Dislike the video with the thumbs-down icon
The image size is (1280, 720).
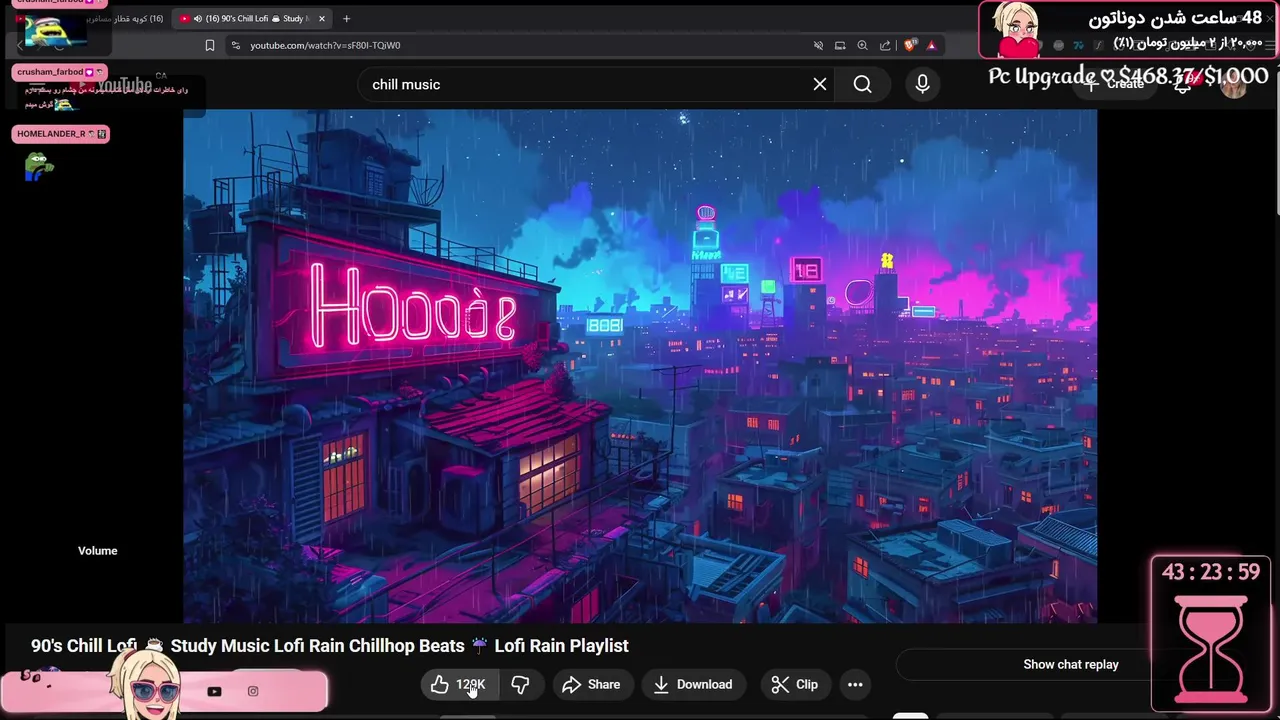point(520,685)
